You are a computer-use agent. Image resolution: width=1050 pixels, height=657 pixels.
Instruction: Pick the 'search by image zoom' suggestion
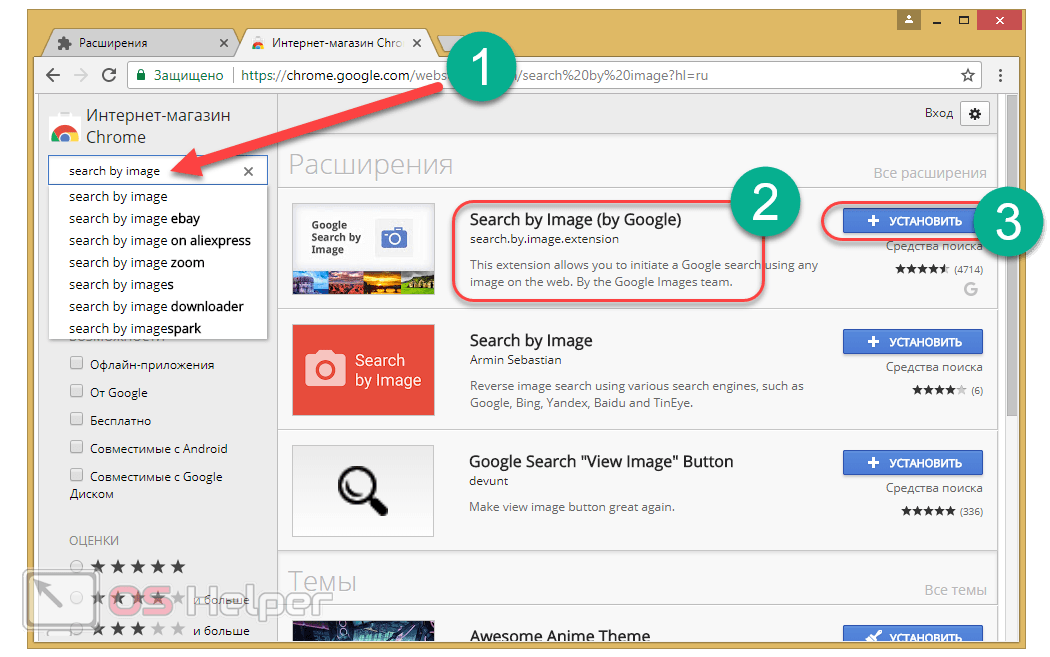click(x=136, y=262)
